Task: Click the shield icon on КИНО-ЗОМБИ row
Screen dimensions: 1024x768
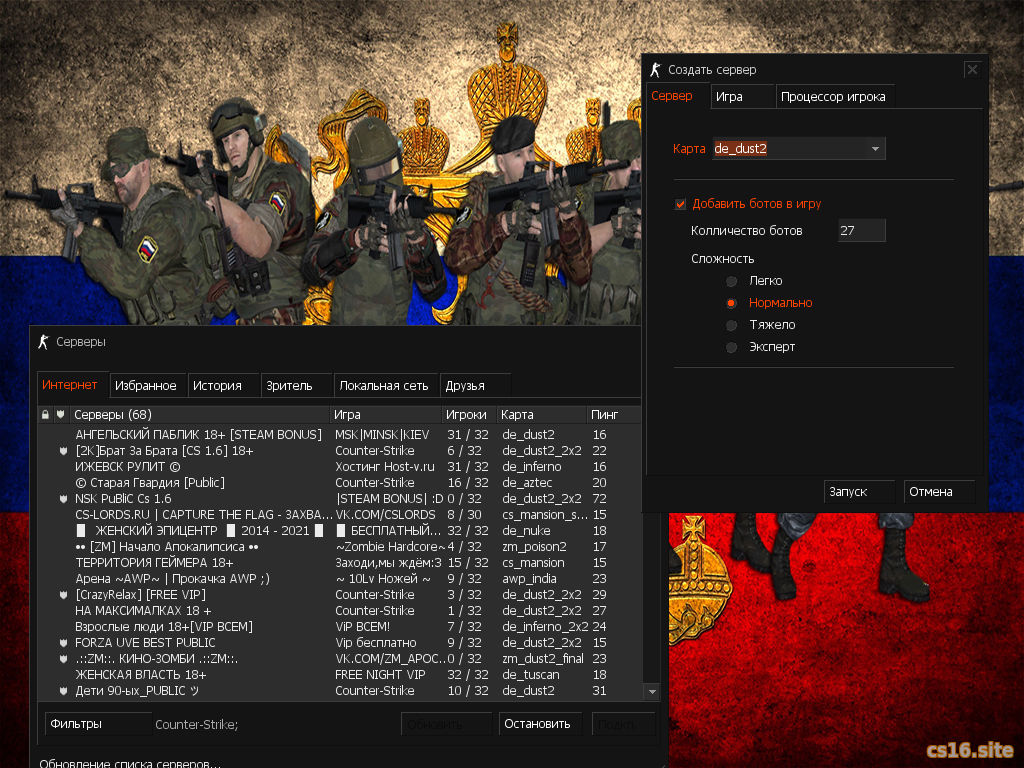Action: [63, 659]
